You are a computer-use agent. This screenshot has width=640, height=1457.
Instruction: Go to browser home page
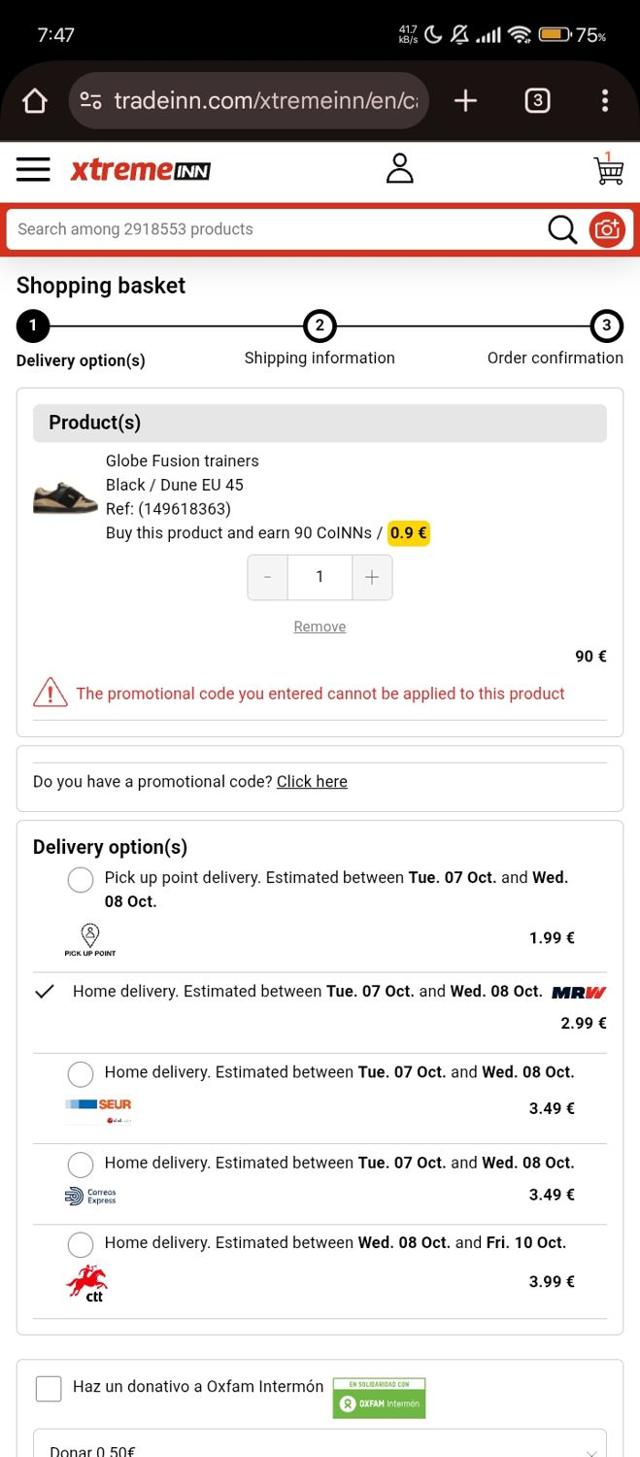[34, 101]
